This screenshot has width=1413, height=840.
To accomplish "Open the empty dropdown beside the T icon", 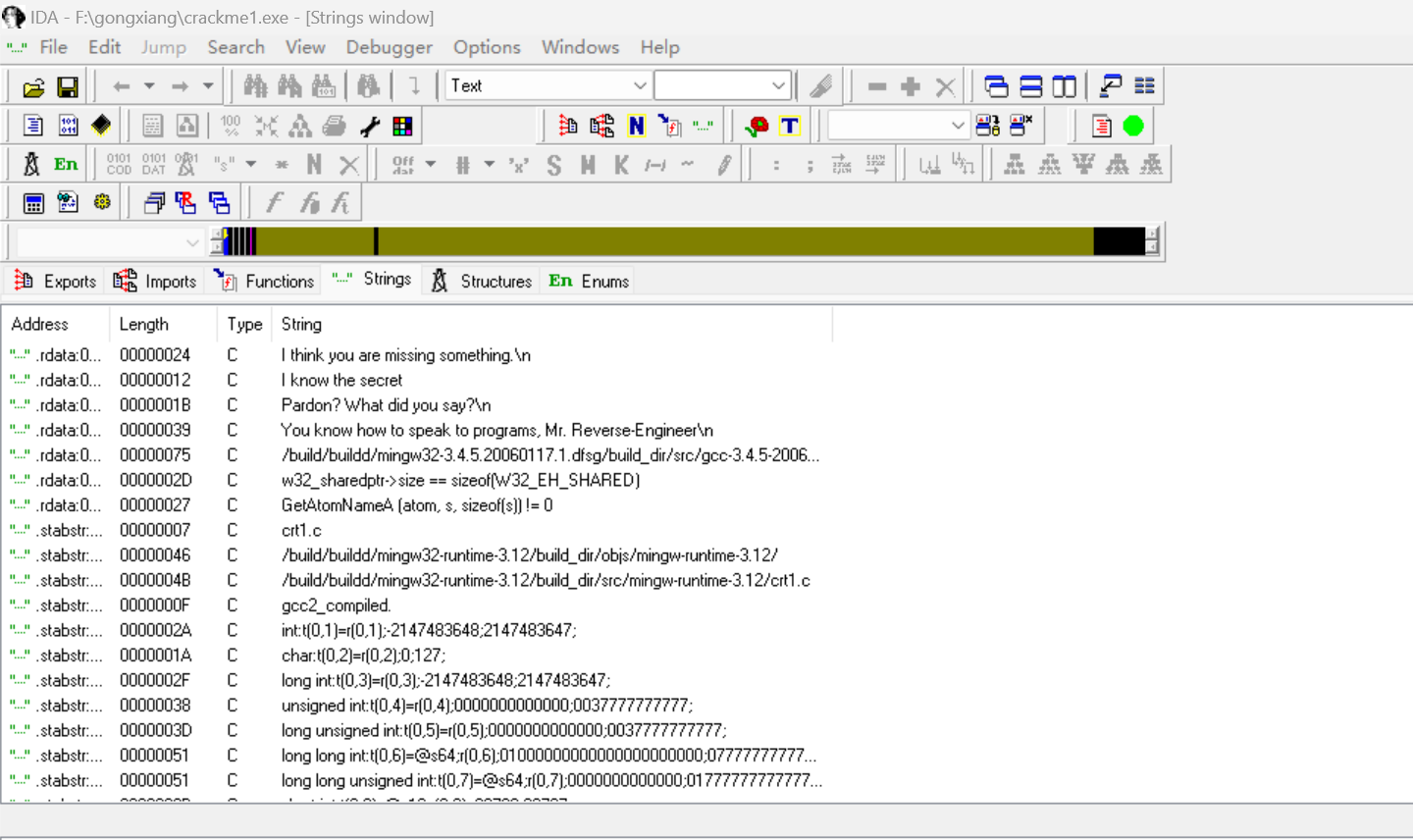I will [899, 126].
